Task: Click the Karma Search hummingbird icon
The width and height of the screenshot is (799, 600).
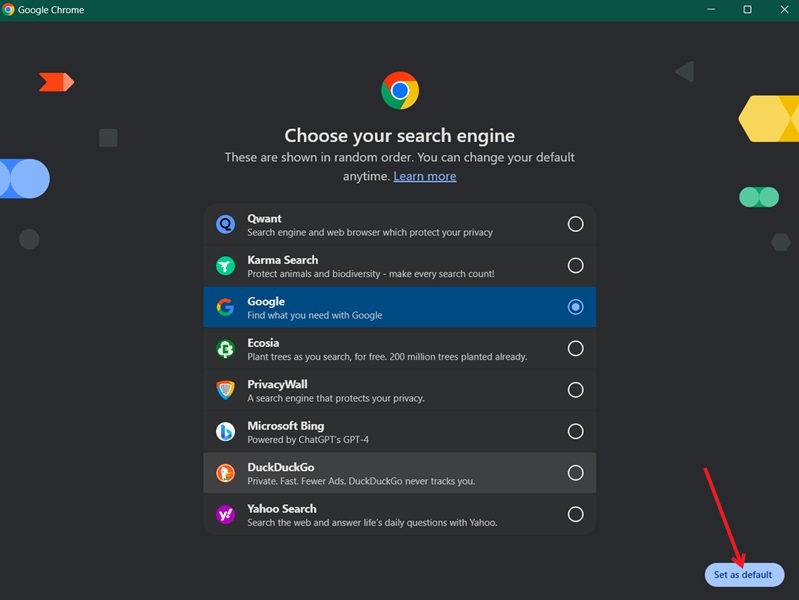Action: tap(225, 266)
